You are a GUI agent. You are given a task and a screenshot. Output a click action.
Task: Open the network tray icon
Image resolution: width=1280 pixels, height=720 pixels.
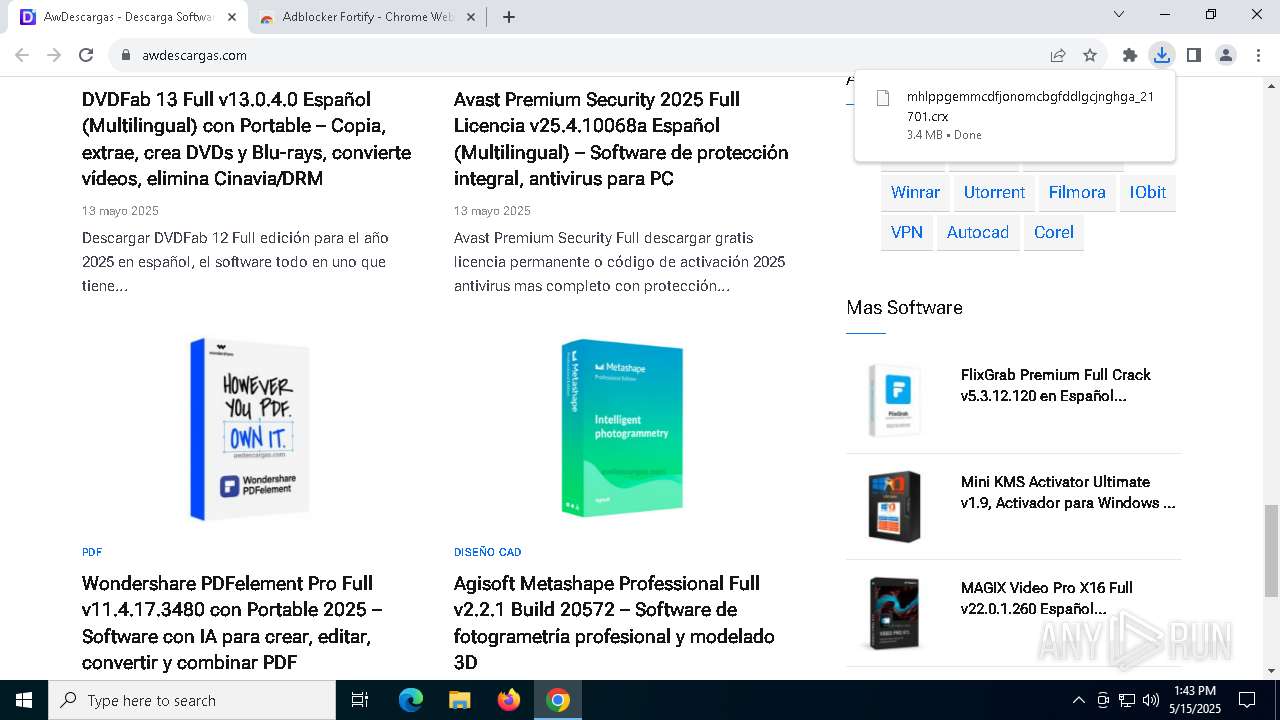[1127, 700]
